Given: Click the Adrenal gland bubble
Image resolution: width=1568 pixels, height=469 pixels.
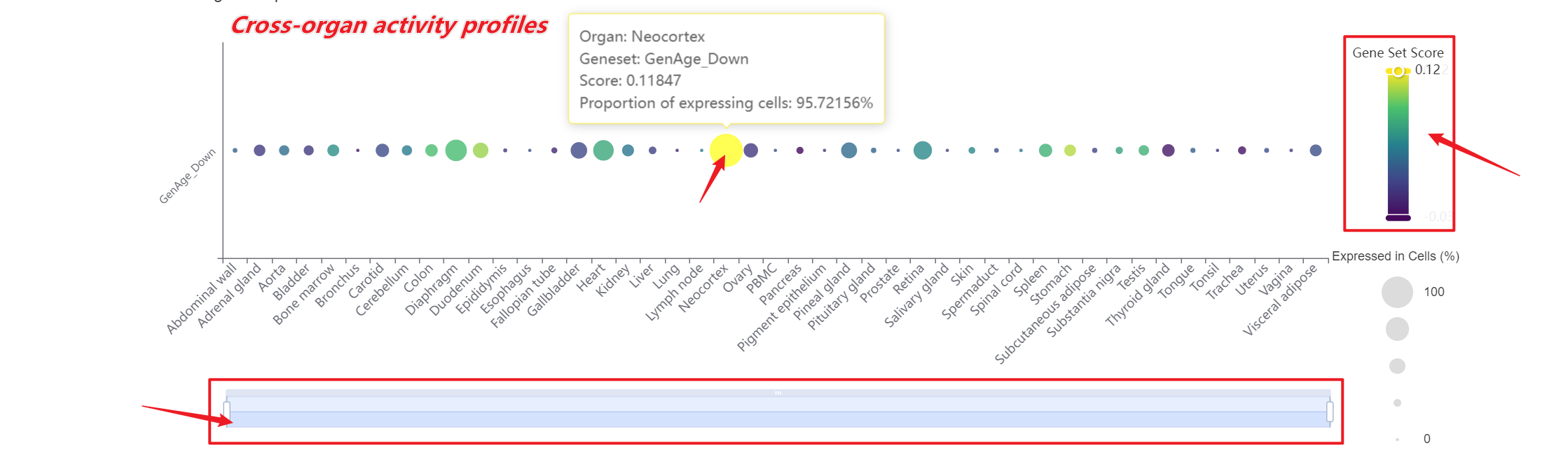Looking at the screenshot, I should tap(259, 150).
